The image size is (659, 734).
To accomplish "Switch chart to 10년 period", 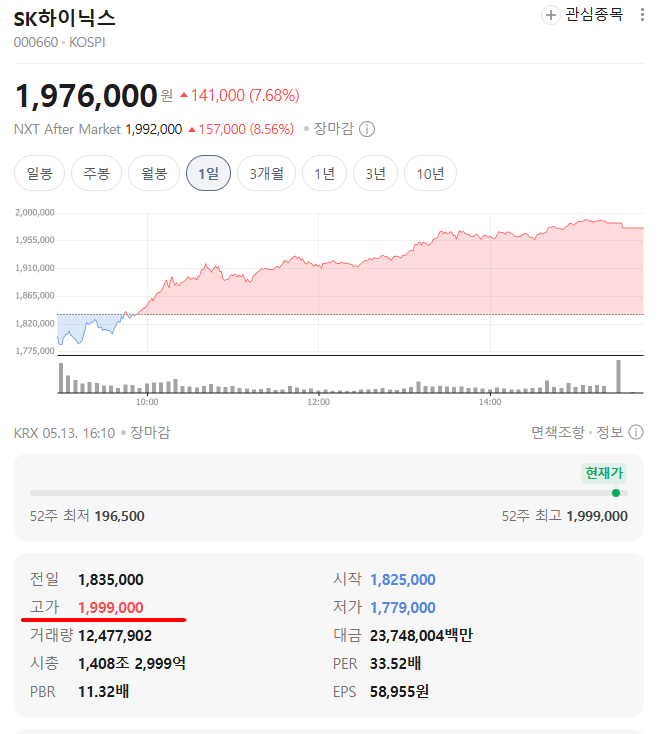I will pos(430,174).
